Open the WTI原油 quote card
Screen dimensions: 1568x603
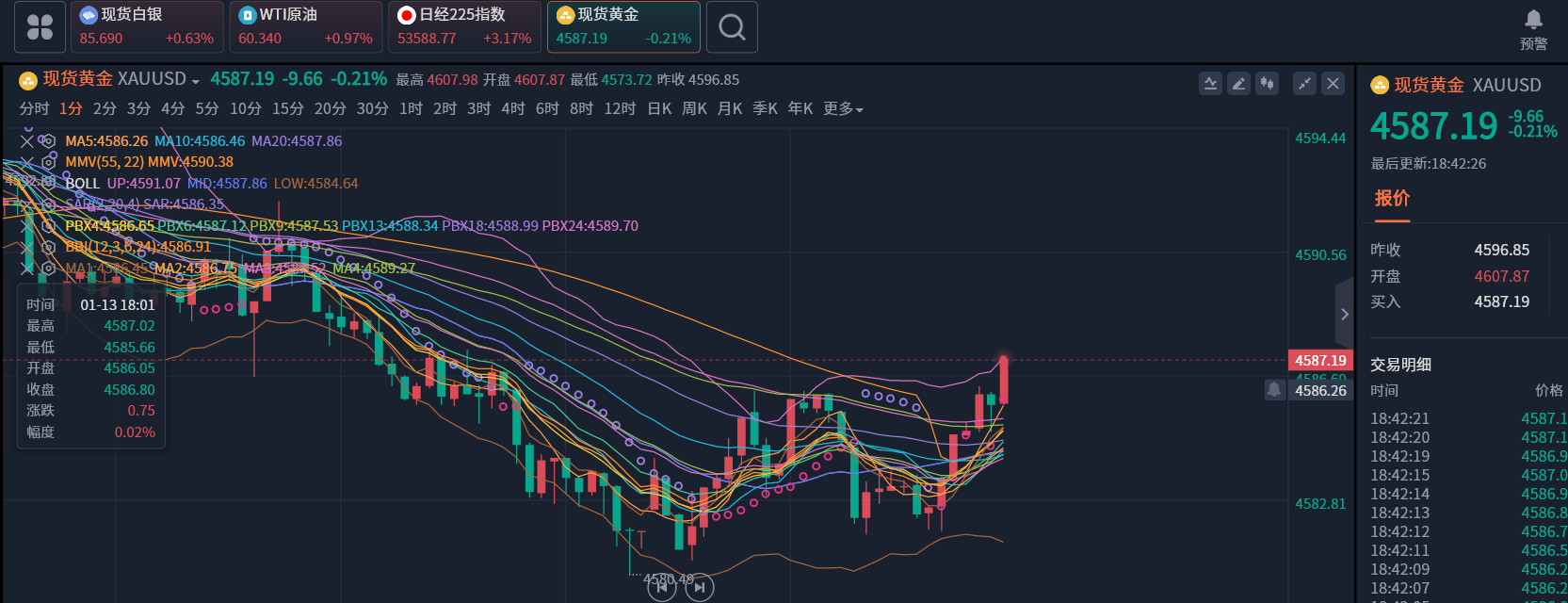[305, 27]
